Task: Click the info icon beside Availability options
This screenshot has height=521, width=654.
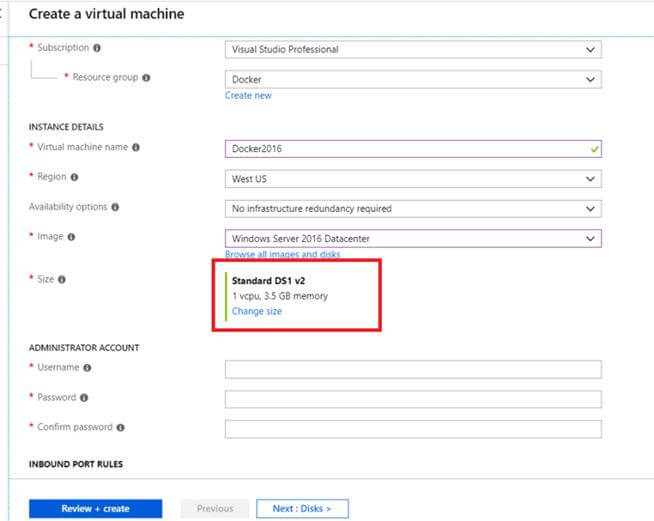Action: coord(115,207)
